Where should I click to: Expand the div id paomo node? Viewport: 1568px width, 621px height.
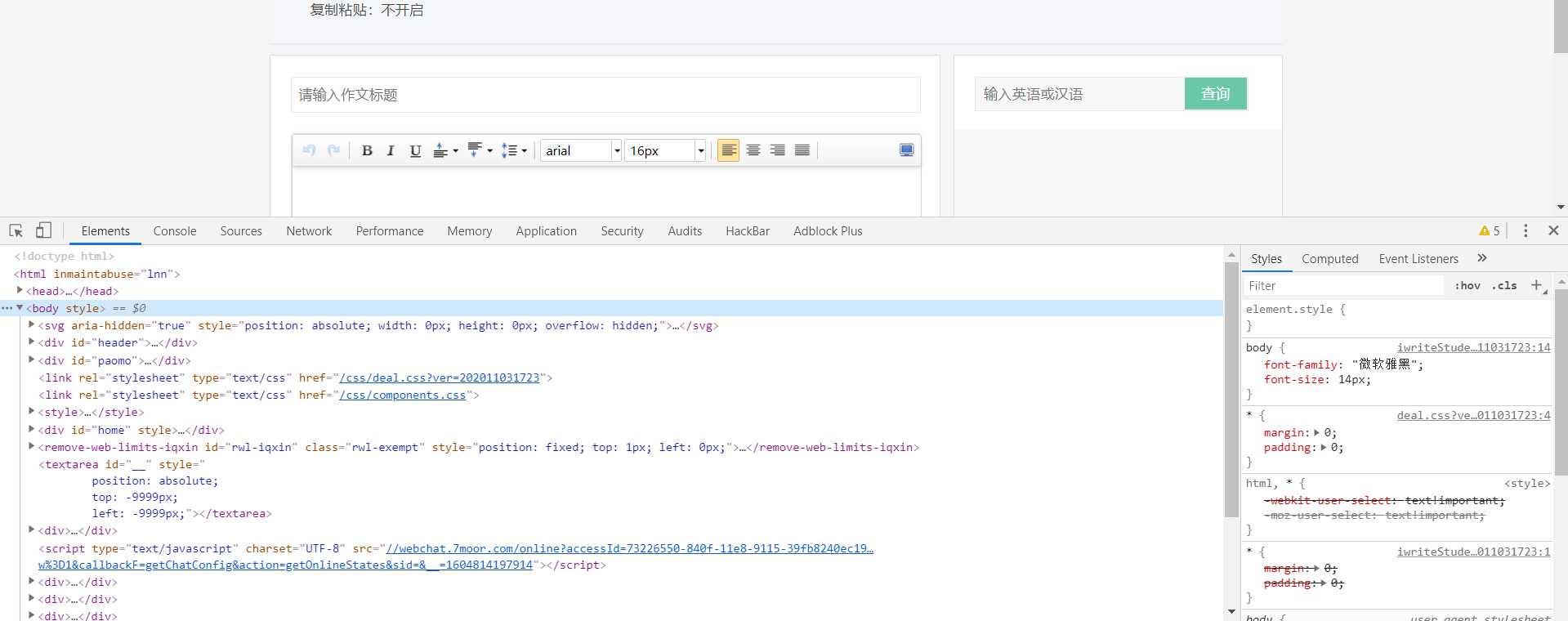(31, 360)
